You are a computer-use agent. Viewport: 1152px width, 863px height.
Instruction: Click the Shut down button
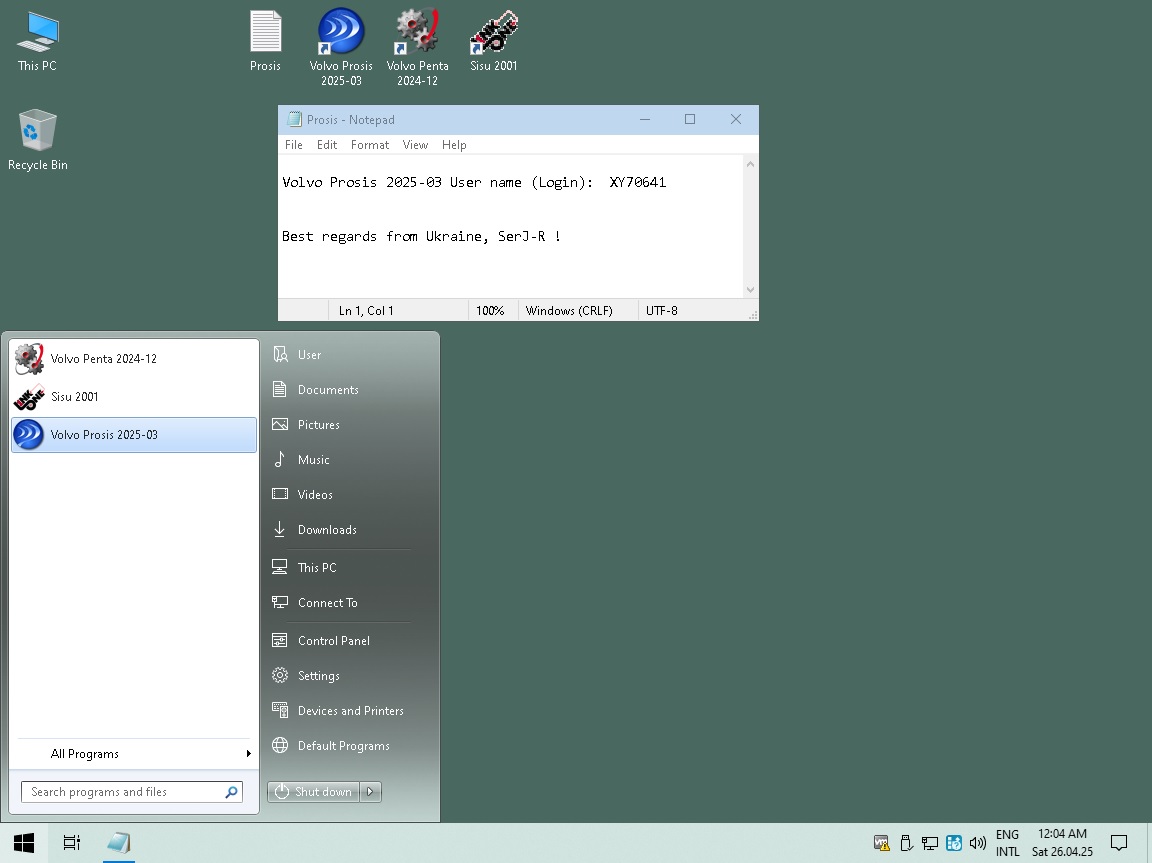[314, 792]
